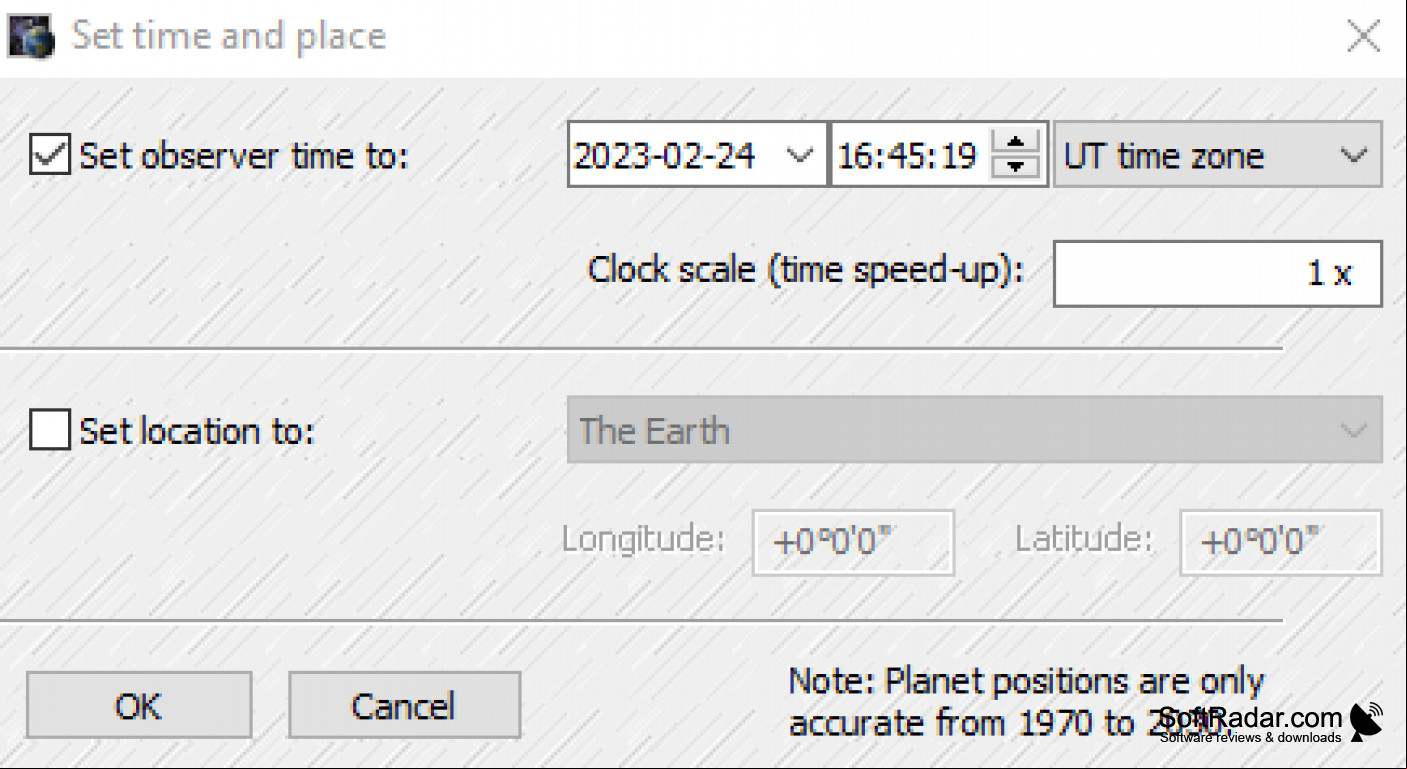This screenshot has height=769, width=1407.
Task: Confirm with the OK button
Action: pyautogui.click(x=139, y=706)
